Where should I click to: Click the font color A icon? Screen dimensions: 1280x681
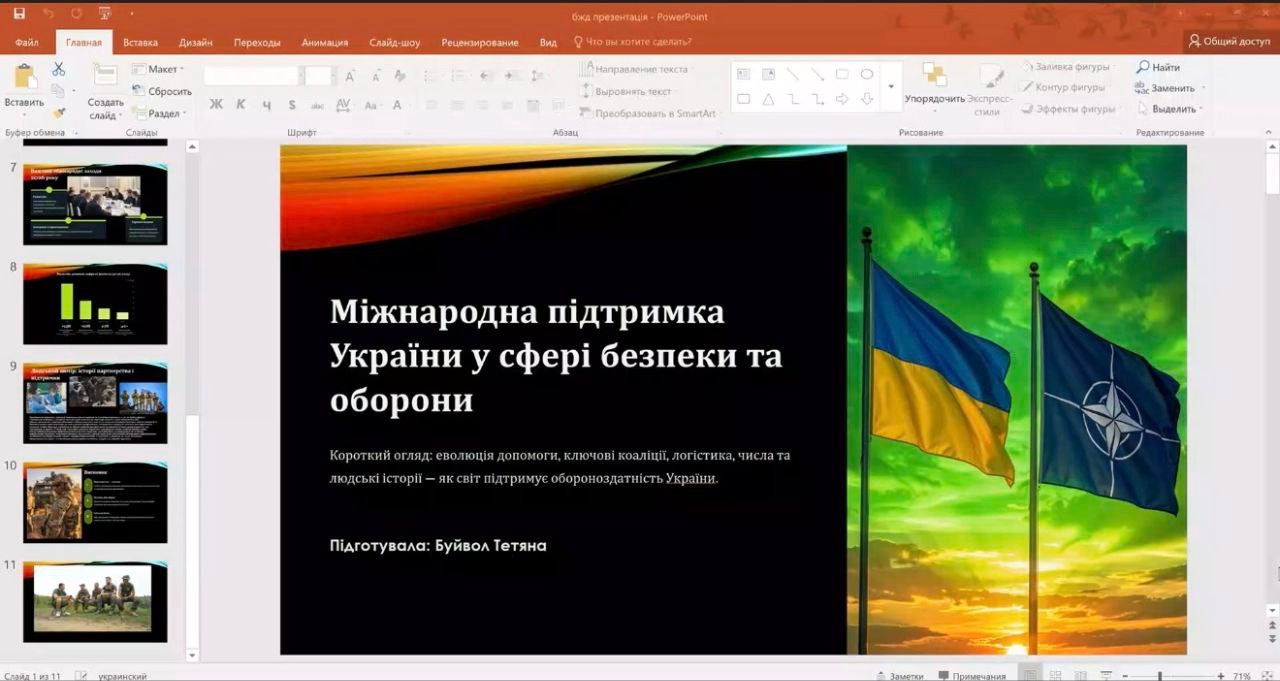(397, 105)
